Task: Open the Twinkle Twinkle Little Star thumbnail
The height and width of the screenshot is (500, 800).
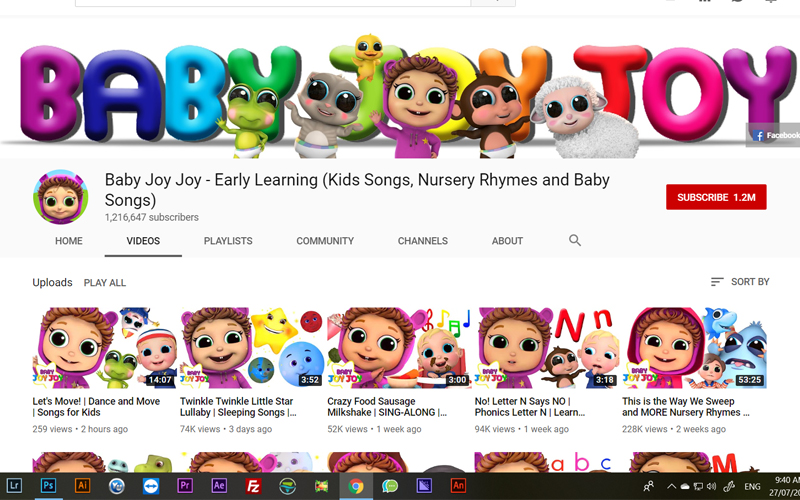Action: coord(251,348)
